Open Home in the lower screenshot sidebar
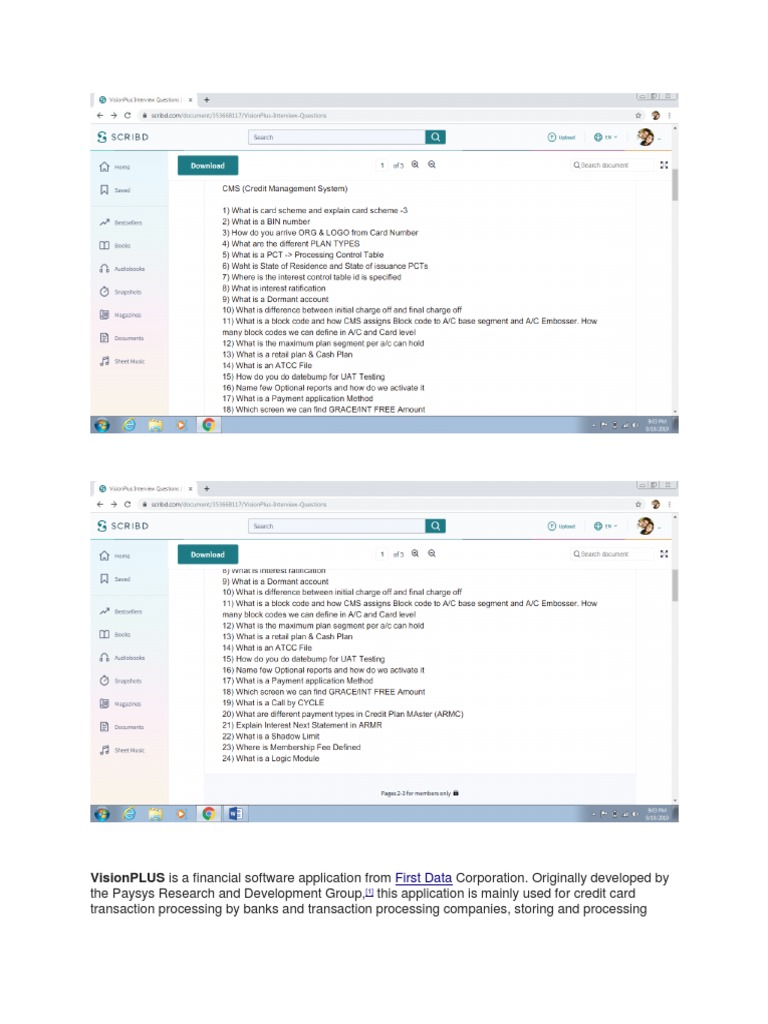Image resolution: width=768 pixels, height=1024 pixels. 115,556
